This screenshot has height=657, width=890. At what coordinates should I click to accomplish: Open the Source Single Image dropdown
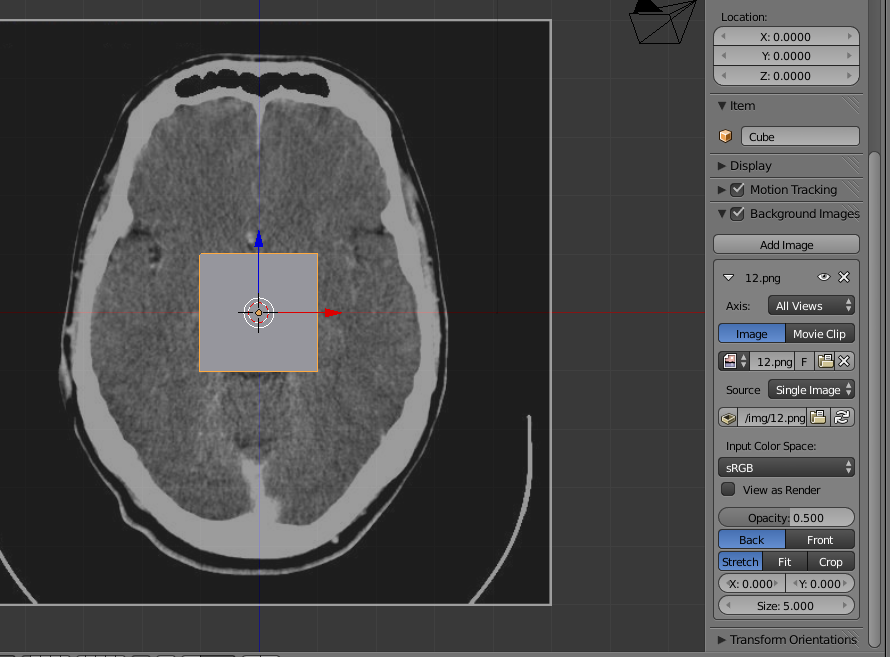point(811,389)
